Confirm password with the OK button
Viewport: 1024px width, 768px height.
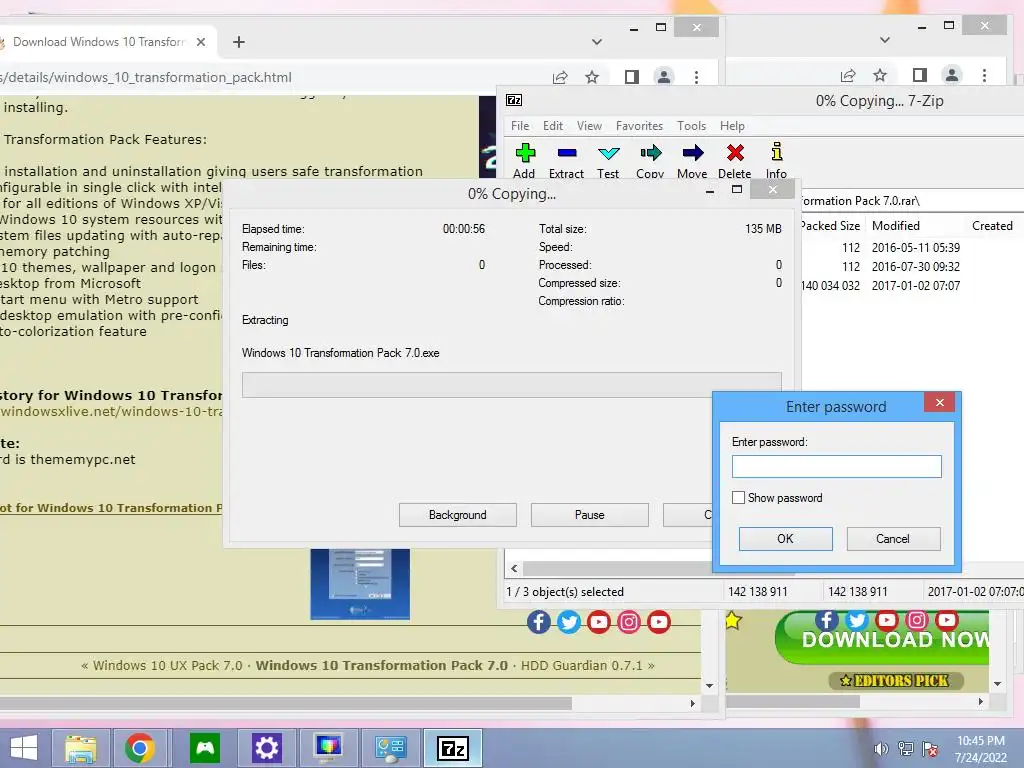[786, 539]
